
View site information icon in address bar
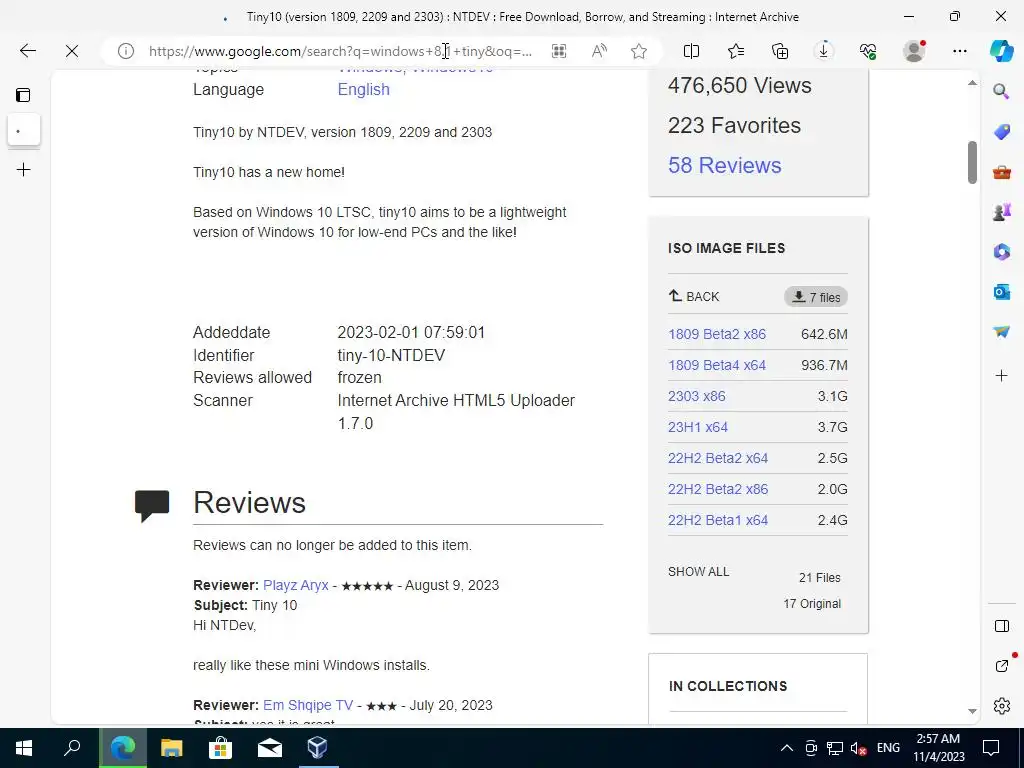[125, 51]
